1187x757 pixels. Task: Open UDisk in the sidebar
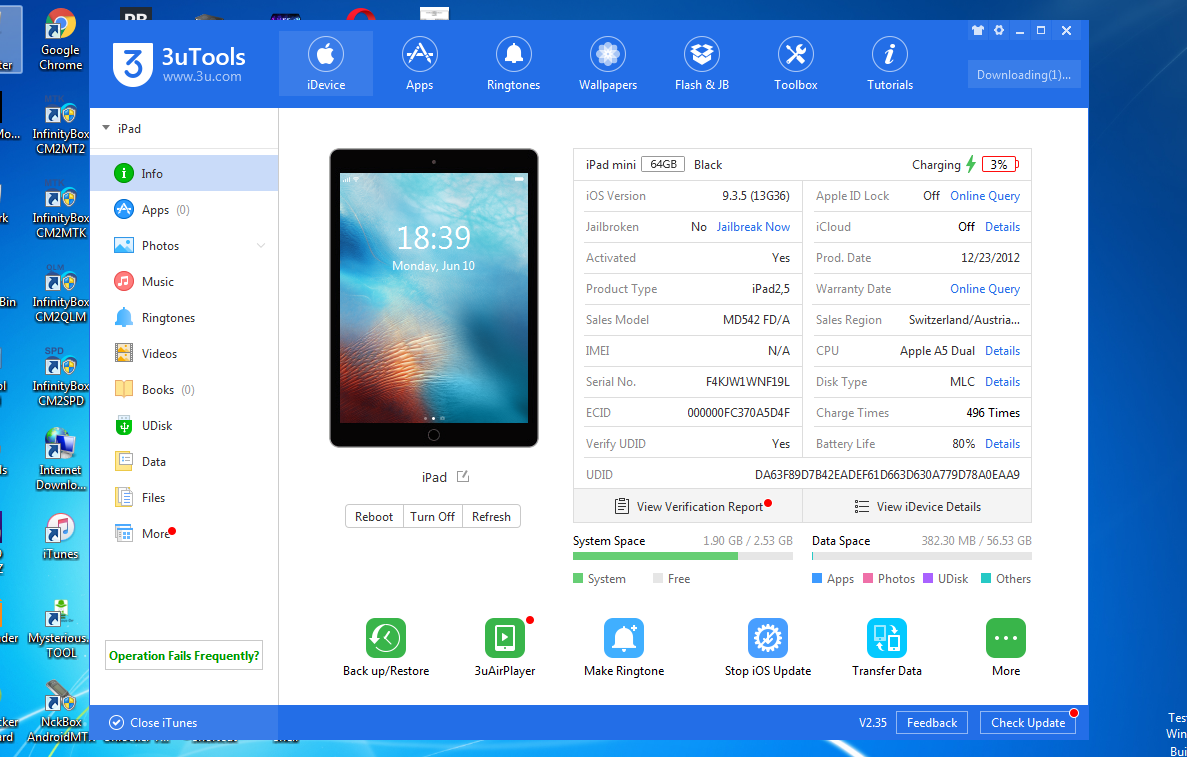[x=184, y=425]
